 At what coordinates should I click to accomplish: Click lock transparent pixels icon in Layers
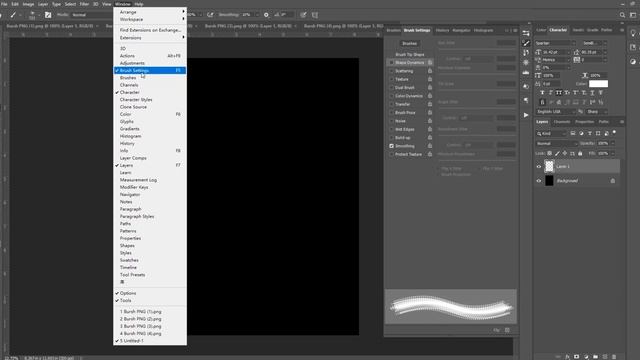(549, 153)
